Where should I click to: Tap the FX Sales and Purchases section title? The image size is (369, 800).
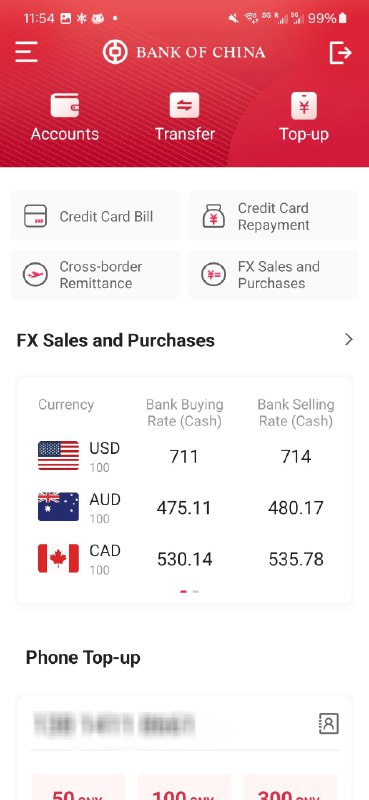[x=116, y=340]
